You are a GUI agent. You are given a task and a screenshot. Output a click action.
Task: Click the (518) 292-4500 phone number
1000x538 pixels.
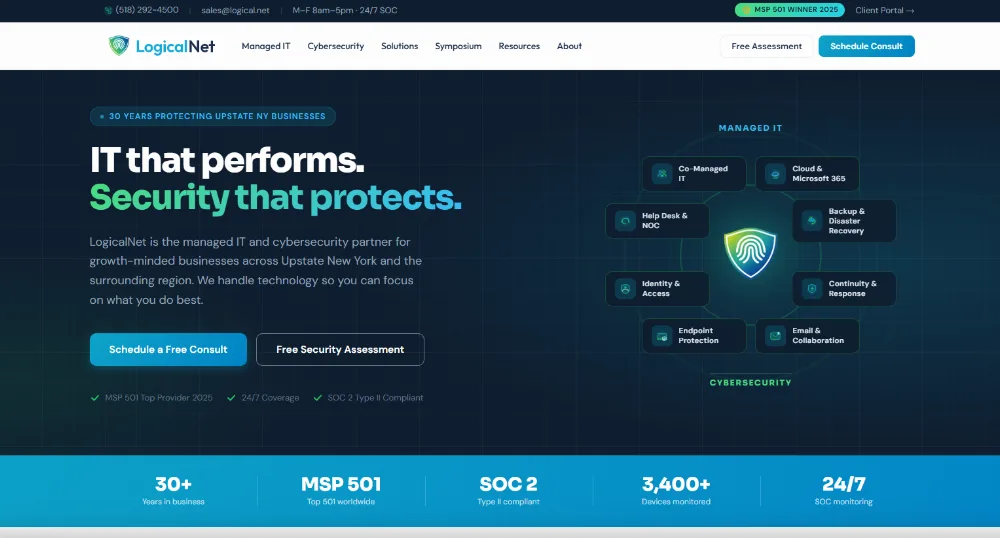pos(147,10)
